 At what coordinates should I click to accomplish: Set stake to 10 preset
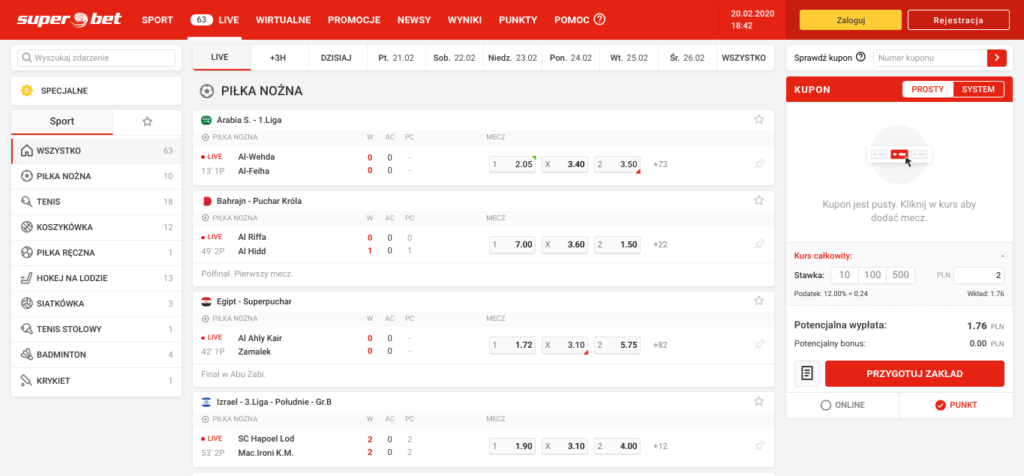844,275
